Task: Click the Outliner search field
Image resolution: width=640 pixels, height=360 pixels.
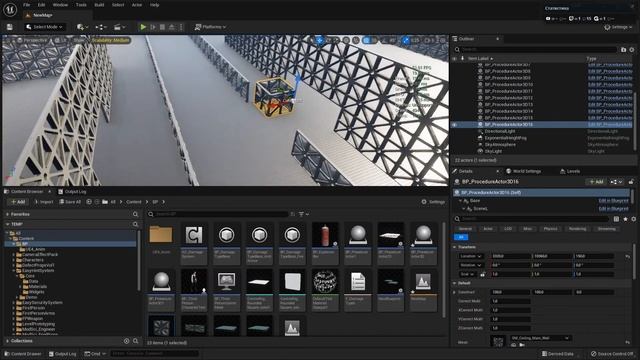Action: tap(539, 49)
